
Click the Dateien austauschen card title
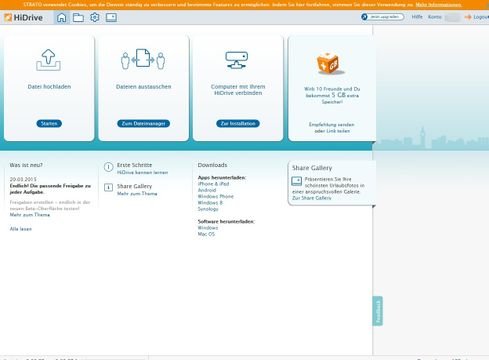(144, 87)
